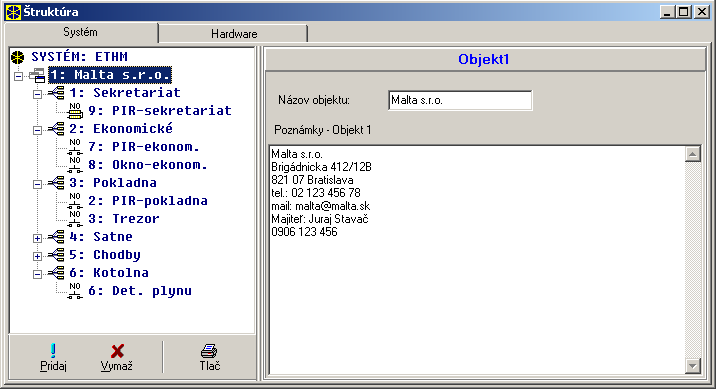Image resolution: width=716 pixels, height=389 pixels.
Task: Click the Názov objektu input field
Action: [460, 100]
